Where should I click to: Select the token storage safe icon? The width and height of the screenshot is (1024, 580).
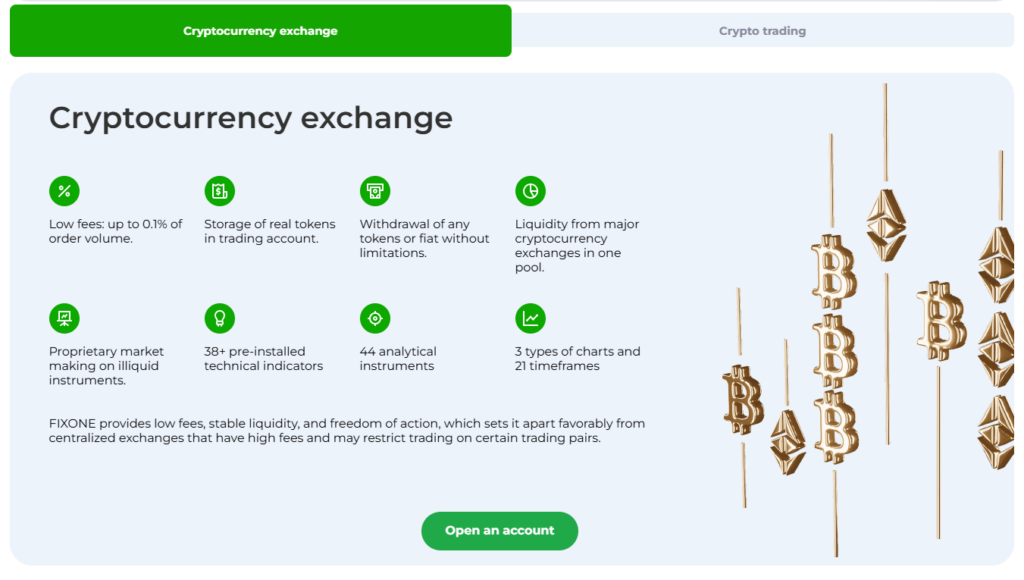pos(220,191)
